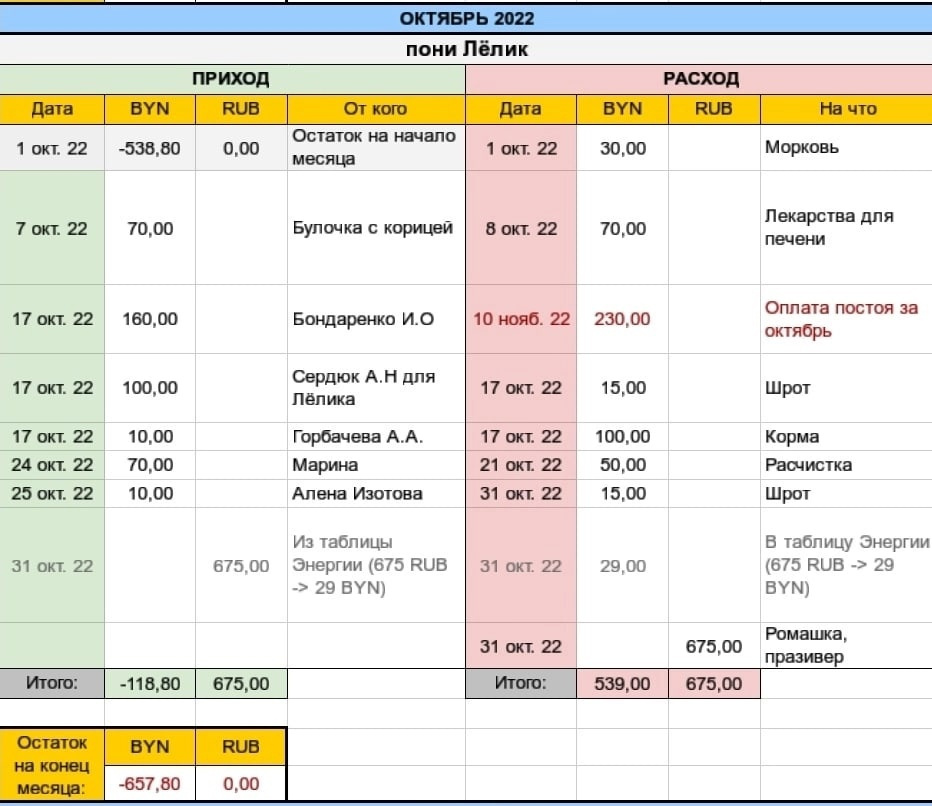Click the На что column header

coord(846,109)
